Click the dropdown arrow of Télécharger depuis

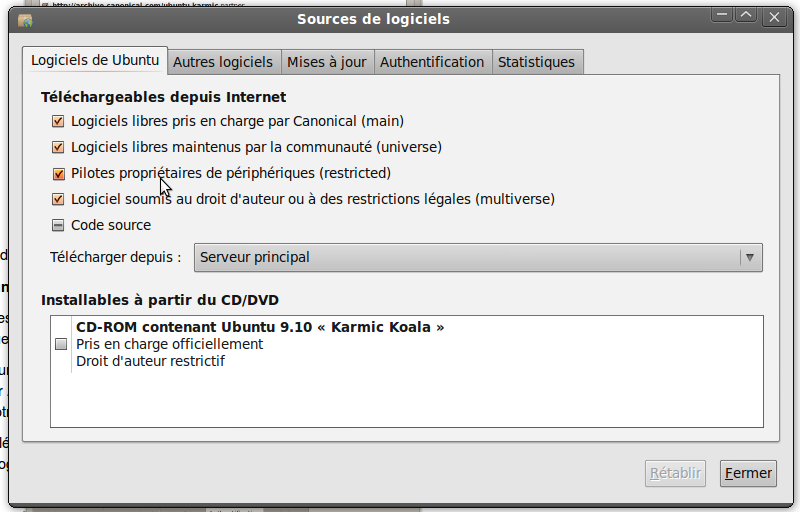(749, 258)
